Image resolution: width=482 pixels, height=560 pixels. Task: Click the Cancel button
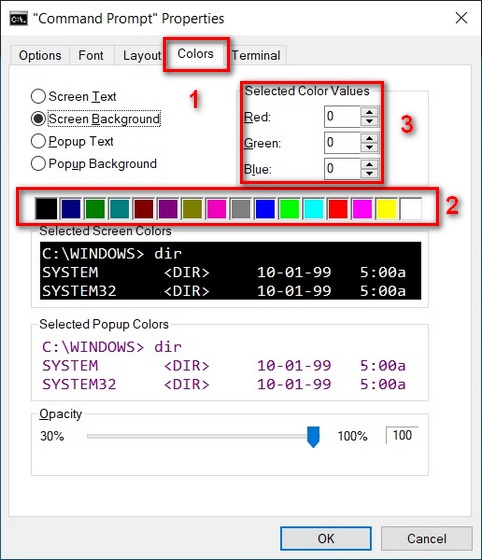[427, 538]
